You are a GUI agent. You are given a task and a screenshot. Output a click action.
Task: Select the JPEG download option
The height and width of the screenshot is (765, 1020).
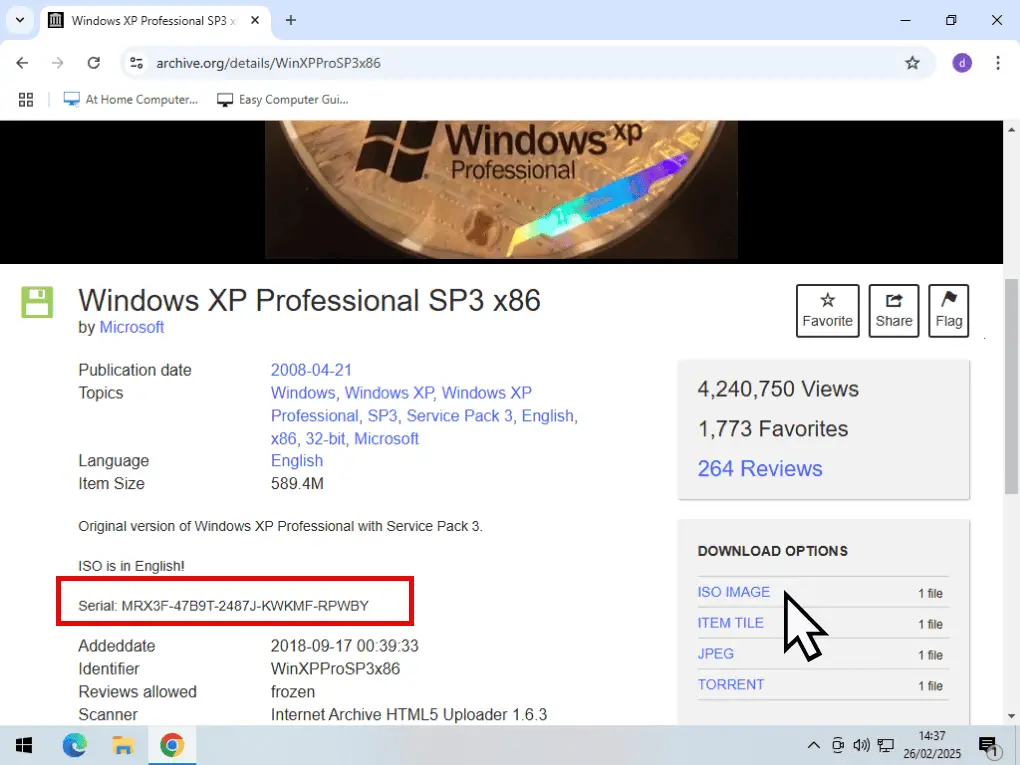716,654
